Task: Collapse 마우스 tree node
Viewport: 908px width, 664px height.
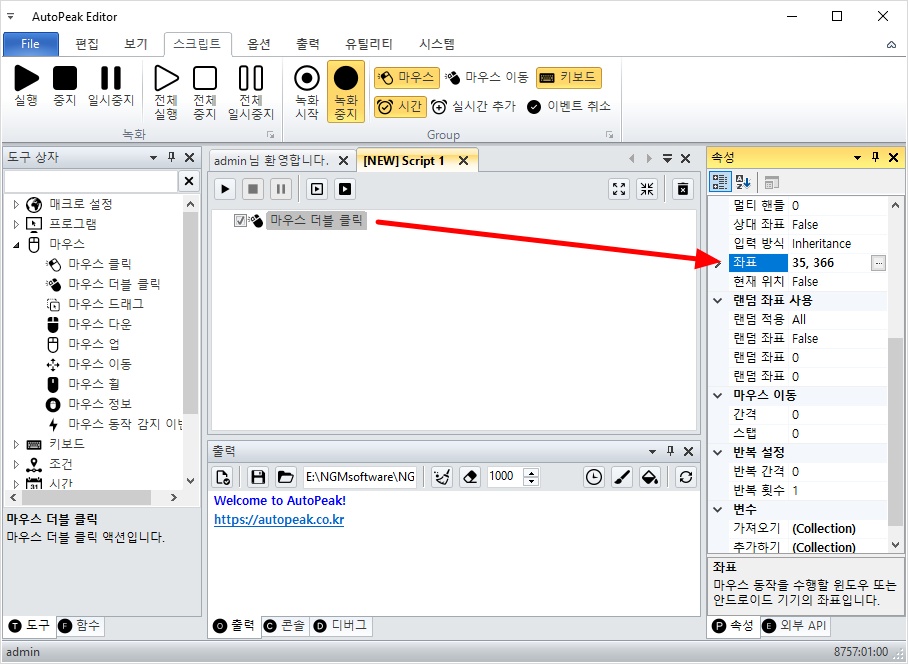Action: coord(16,244)
